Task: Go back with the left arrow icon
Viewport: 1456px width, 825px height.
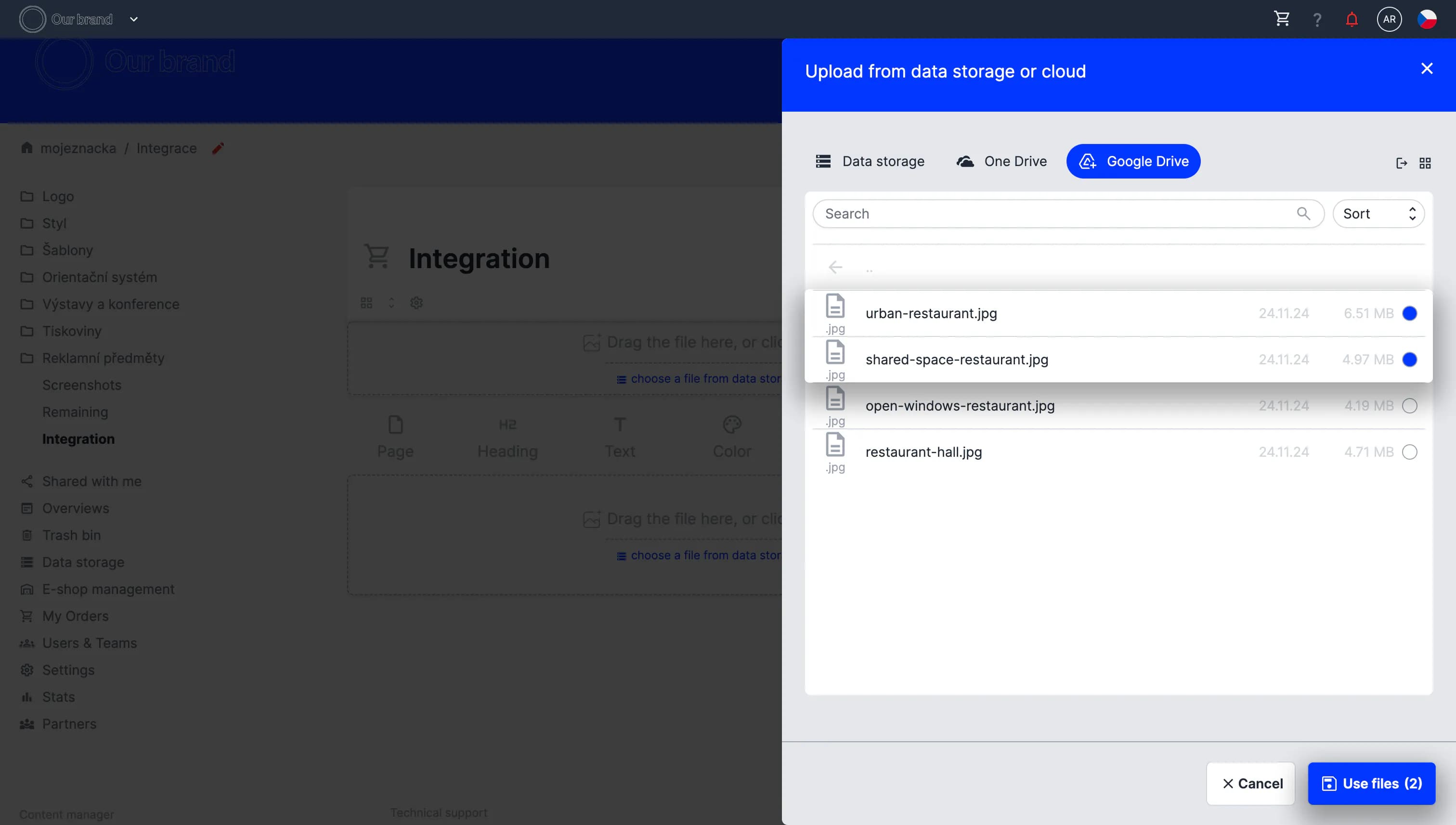Action: [835, 268]
